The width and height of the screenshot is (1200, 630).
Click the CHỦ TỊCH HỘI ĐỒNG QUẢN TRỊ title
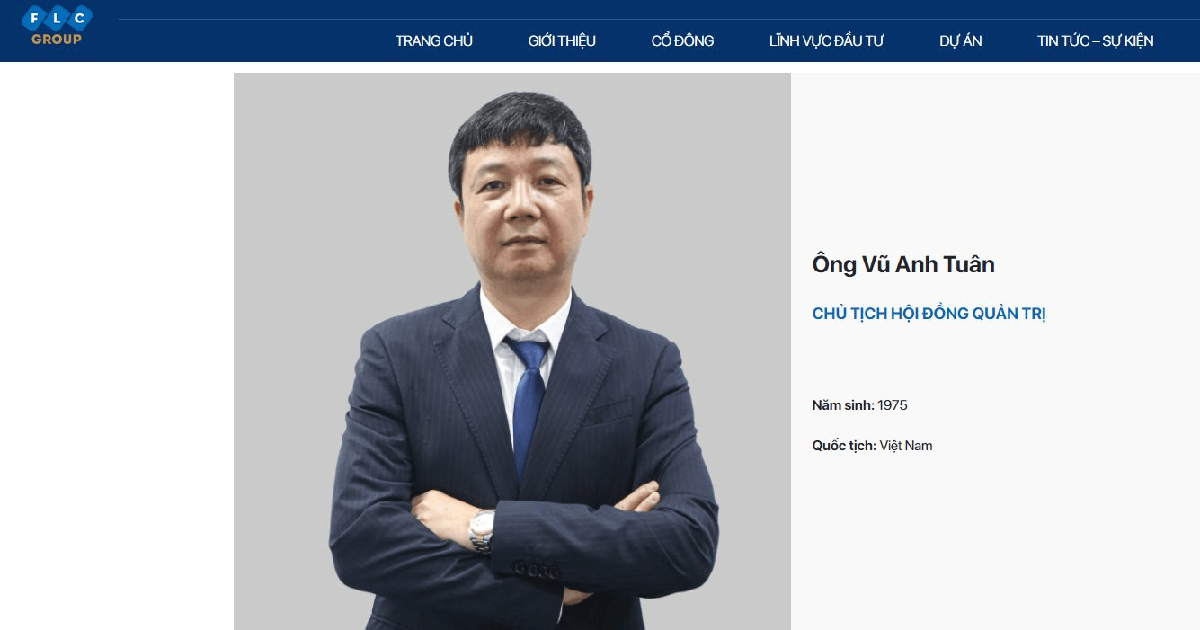click(929, 314)
